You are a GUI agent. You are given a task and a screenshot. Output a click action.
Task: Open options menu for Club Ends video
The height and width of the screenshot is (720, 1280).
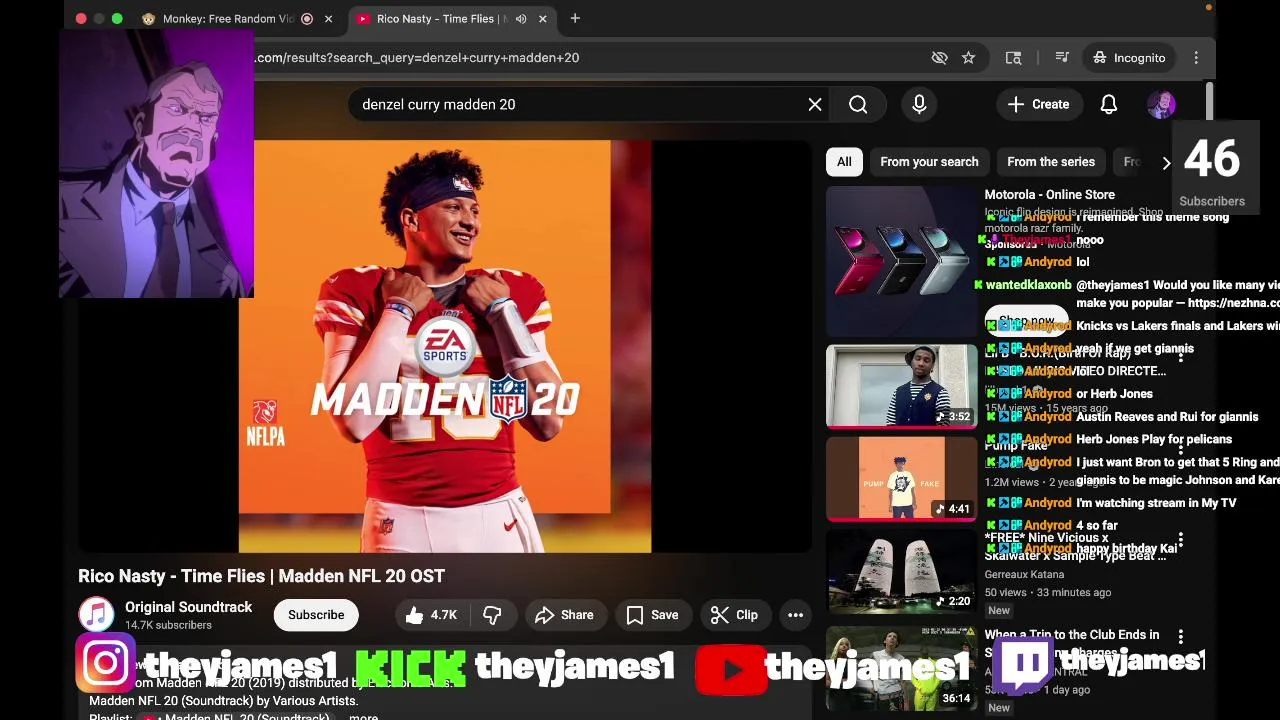tap(1181, 636)
